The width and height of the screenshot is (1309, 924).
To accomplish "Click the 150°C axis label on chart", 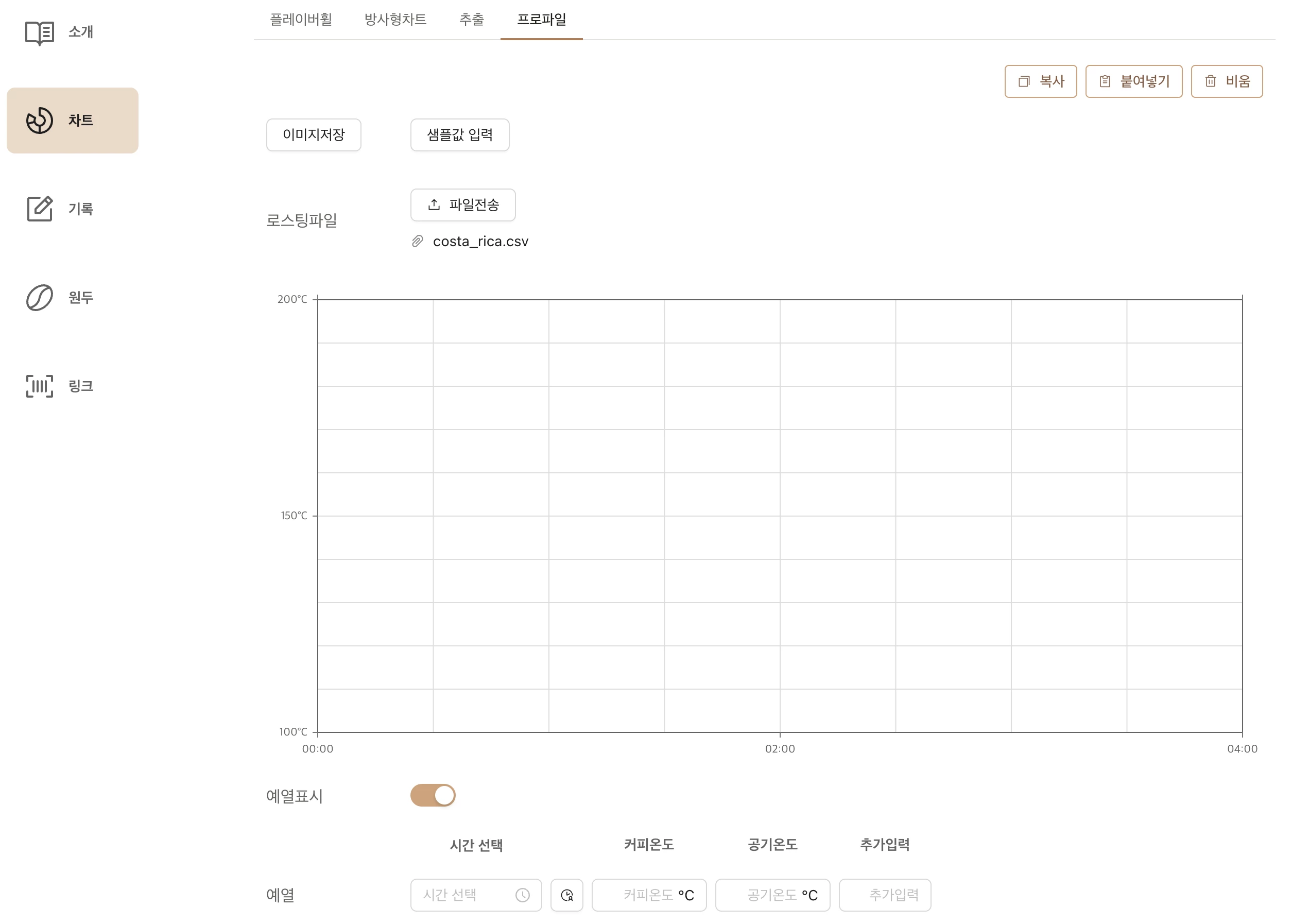I will (294, 516).
